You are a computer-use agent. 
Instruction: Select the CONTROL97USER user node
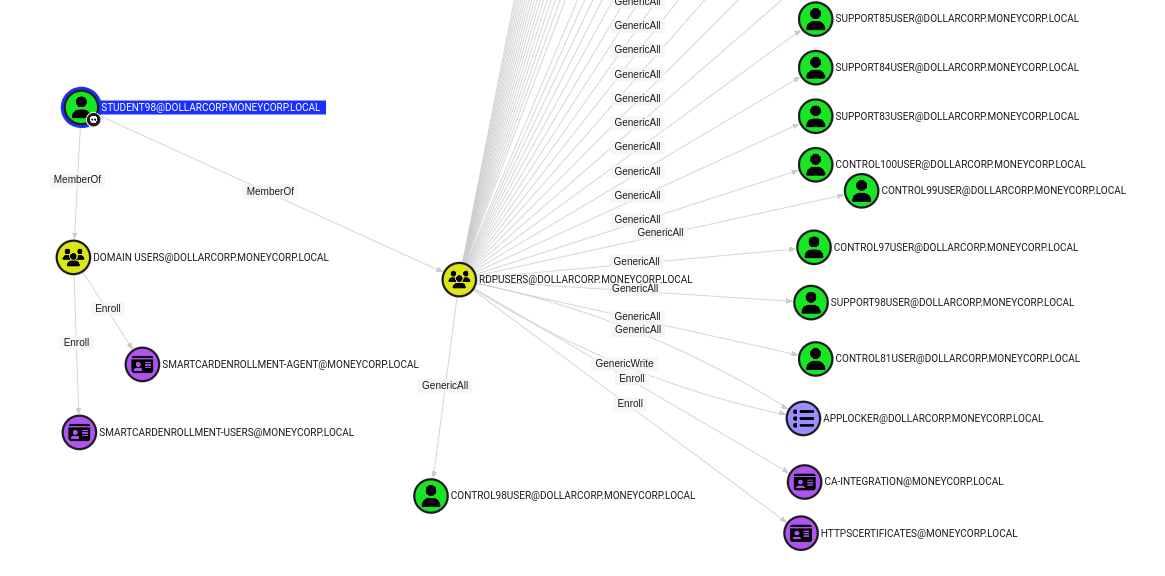coord(814,248)
